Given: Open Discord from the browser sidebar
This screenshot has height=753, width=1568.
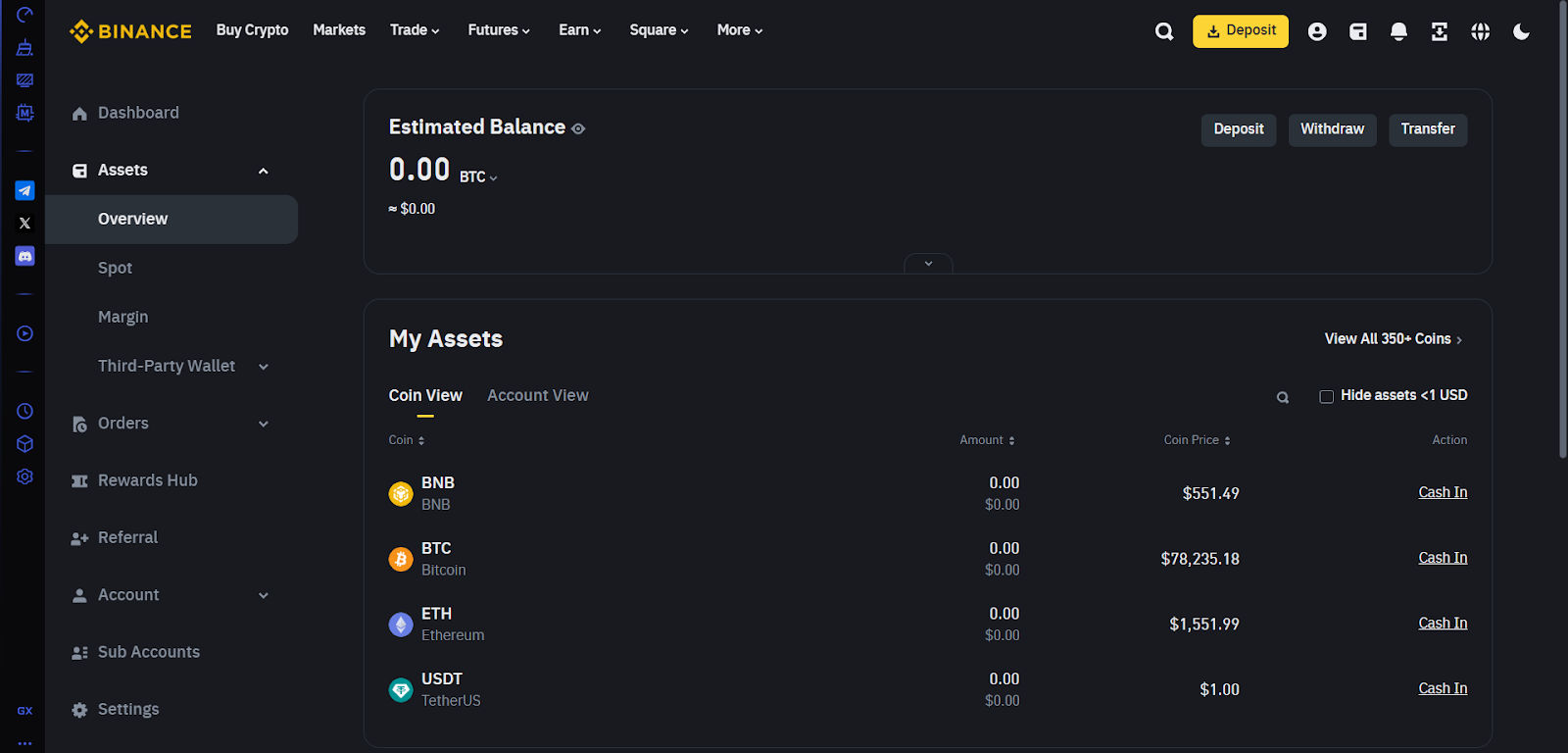Looking at the screenshot, I should click(25, 256).
